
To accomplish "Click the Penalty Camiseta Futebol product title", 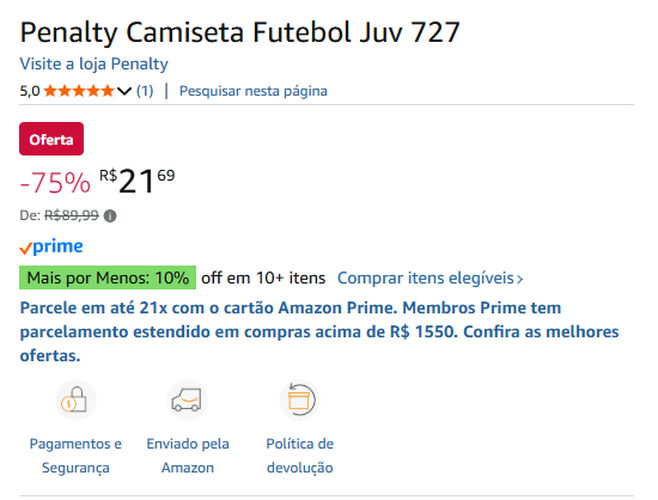I will (x=240, y=31).
